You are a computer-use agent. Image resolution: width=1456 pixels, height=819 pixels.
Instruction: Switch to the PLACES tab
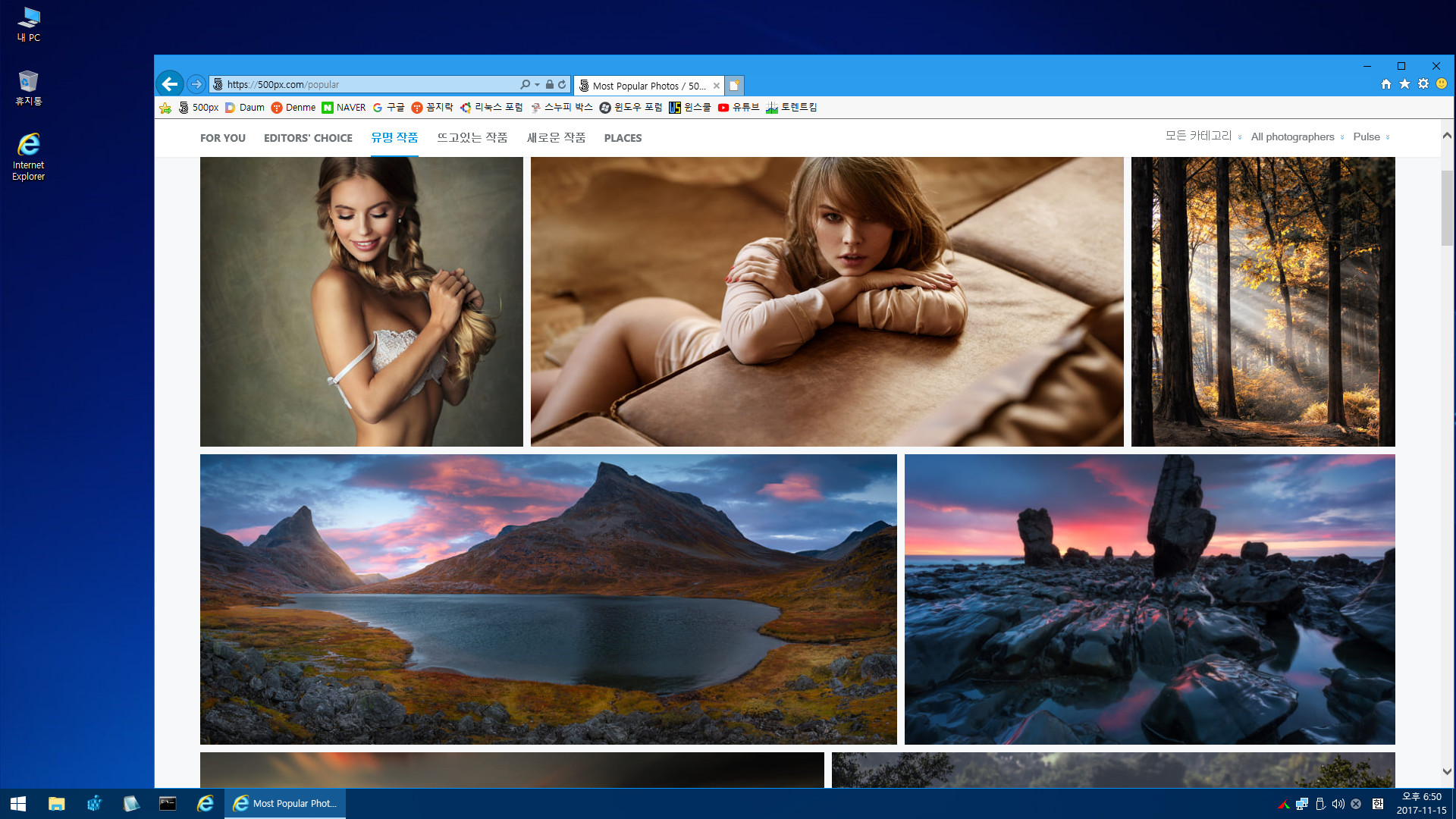(623, 138)
